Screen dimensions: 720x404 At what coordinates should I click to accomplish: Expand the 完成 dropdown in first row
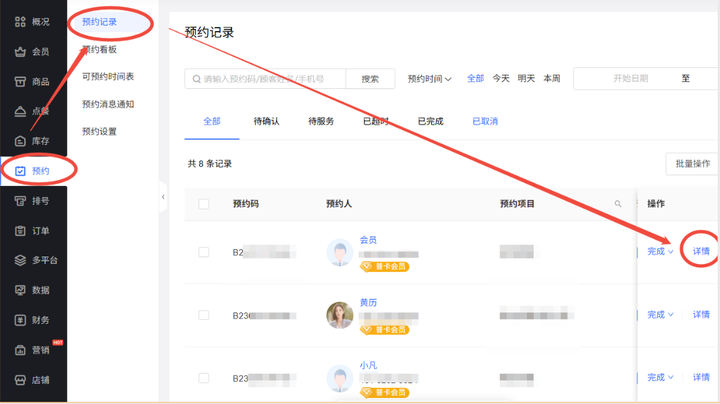660,252
